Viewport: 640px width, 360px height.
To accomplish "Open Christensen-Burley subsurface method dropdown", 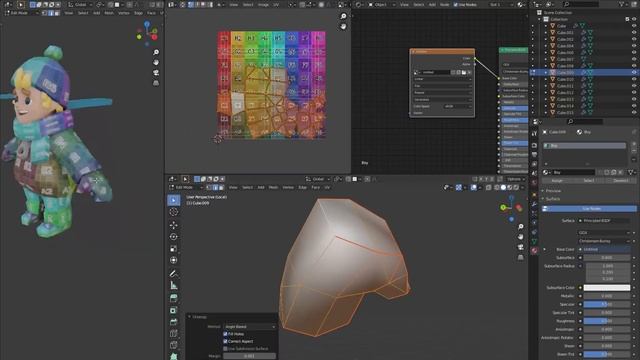I will (604, 241).
